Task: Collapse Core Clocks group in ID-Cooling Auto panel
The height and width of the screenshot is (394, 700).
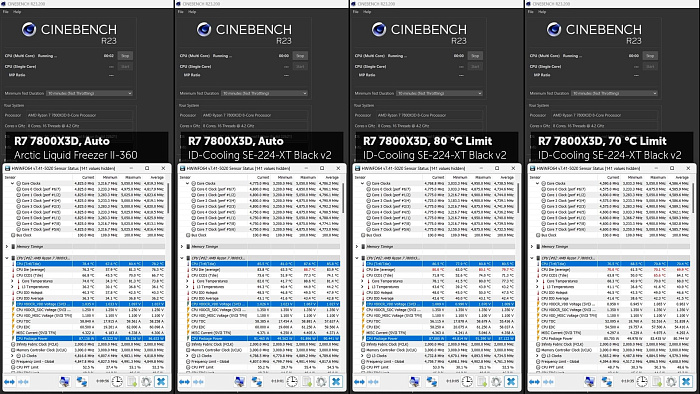Action: (188, 183)
